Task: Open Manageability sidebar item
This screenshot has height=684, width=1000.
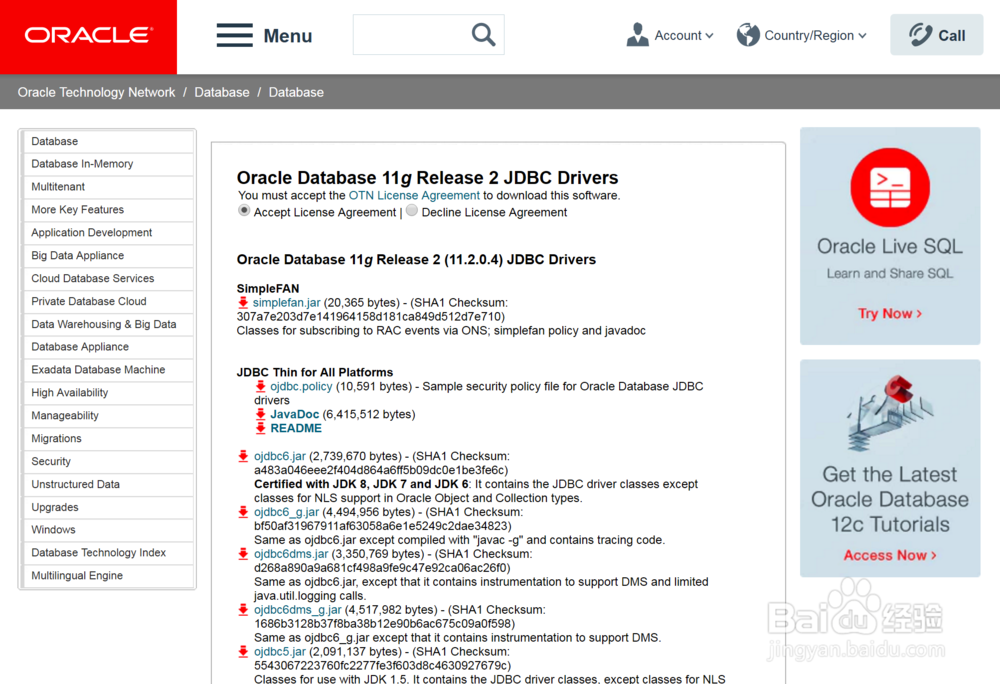Action: 108,416
